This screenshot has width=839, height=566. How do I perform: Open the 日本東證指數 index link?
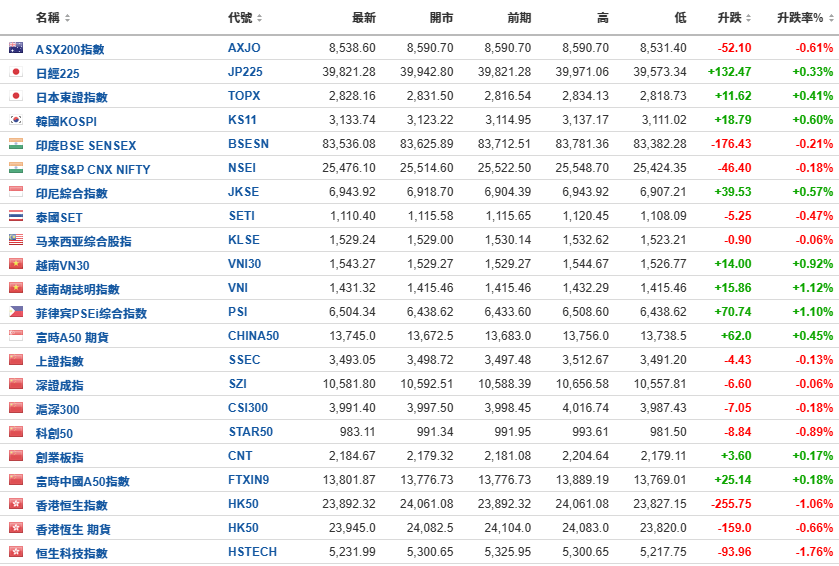coord(72,97)
